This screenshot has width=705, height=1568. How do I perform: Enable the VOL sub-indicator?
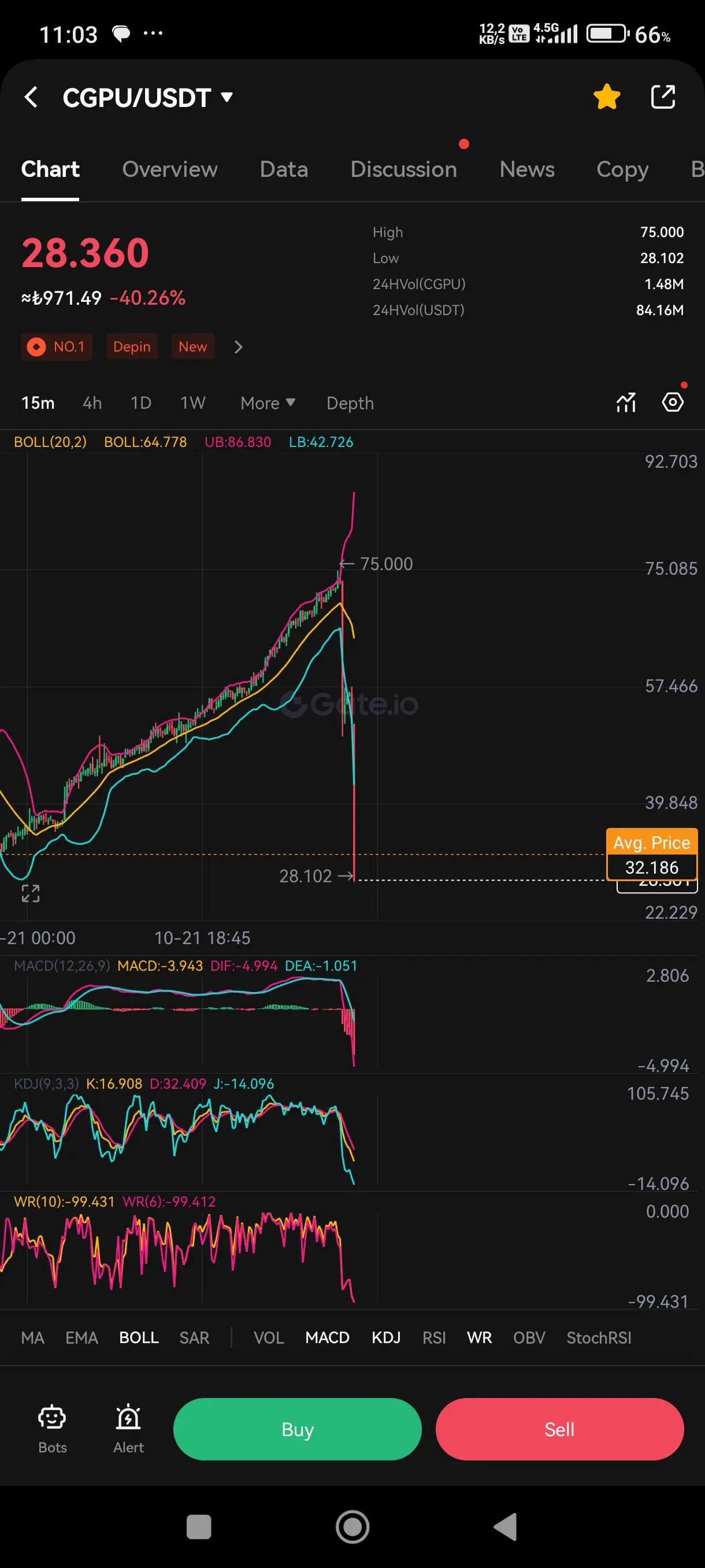coord(269,1337)
